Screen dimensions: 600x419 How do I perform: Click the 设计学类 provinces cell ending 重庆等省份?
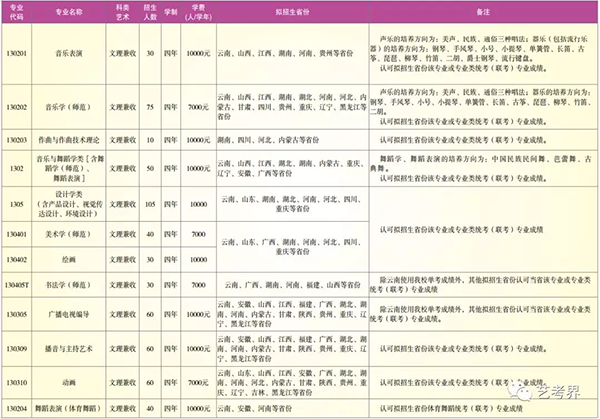coord(292,204)
